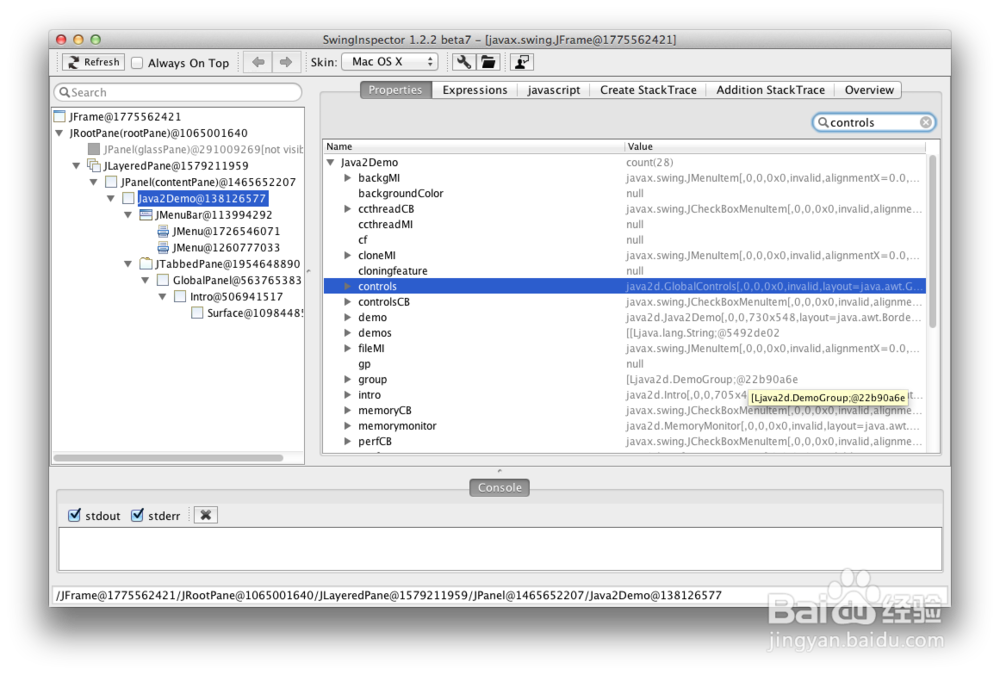Click the open folder icon in the toolbar

click(488, 62)
